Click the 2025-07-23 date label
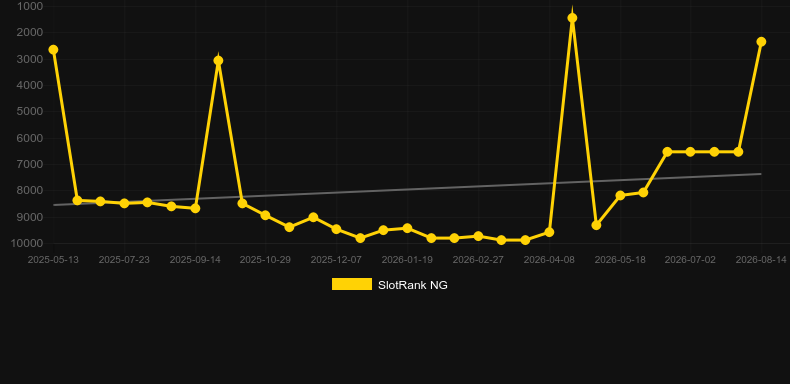The height and width of the screenshot is (384, 790). 124,260
